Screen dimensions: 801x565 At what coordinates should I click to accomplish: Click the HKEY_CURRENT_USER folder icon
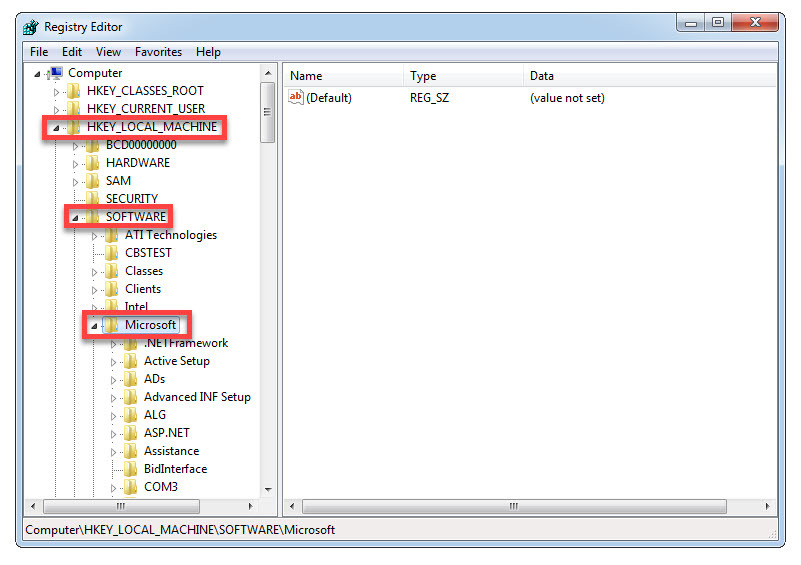pyautogui.click(x=74, y=109)
